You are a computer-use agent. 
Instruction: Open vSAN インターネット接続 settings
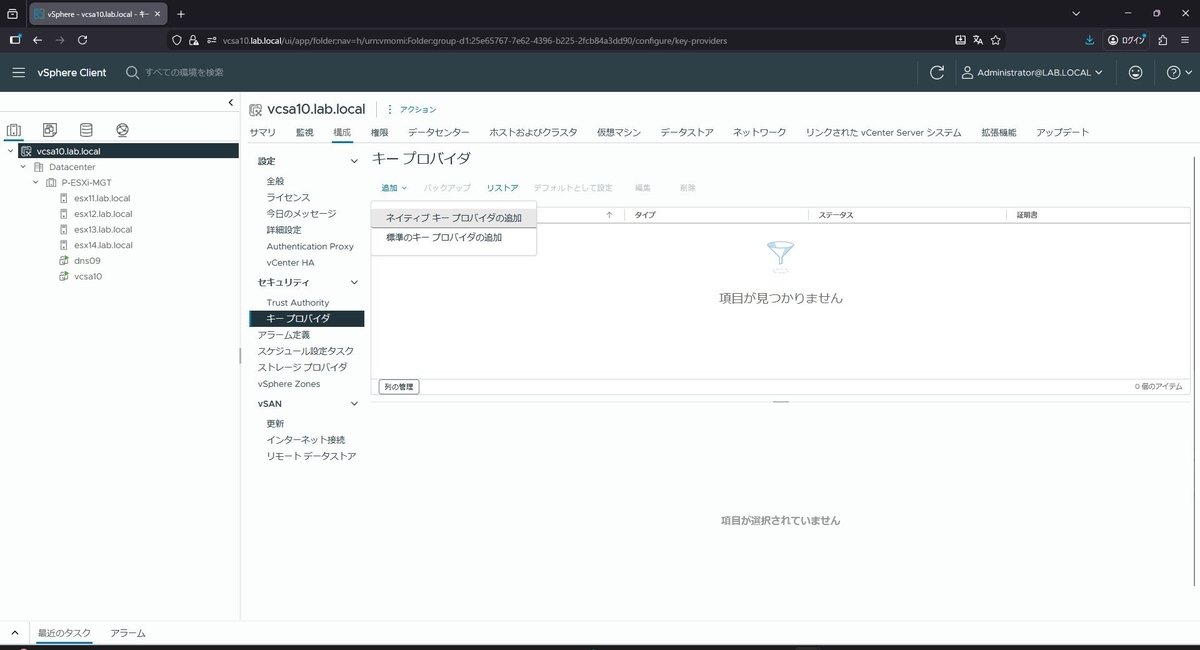(305, 440)
